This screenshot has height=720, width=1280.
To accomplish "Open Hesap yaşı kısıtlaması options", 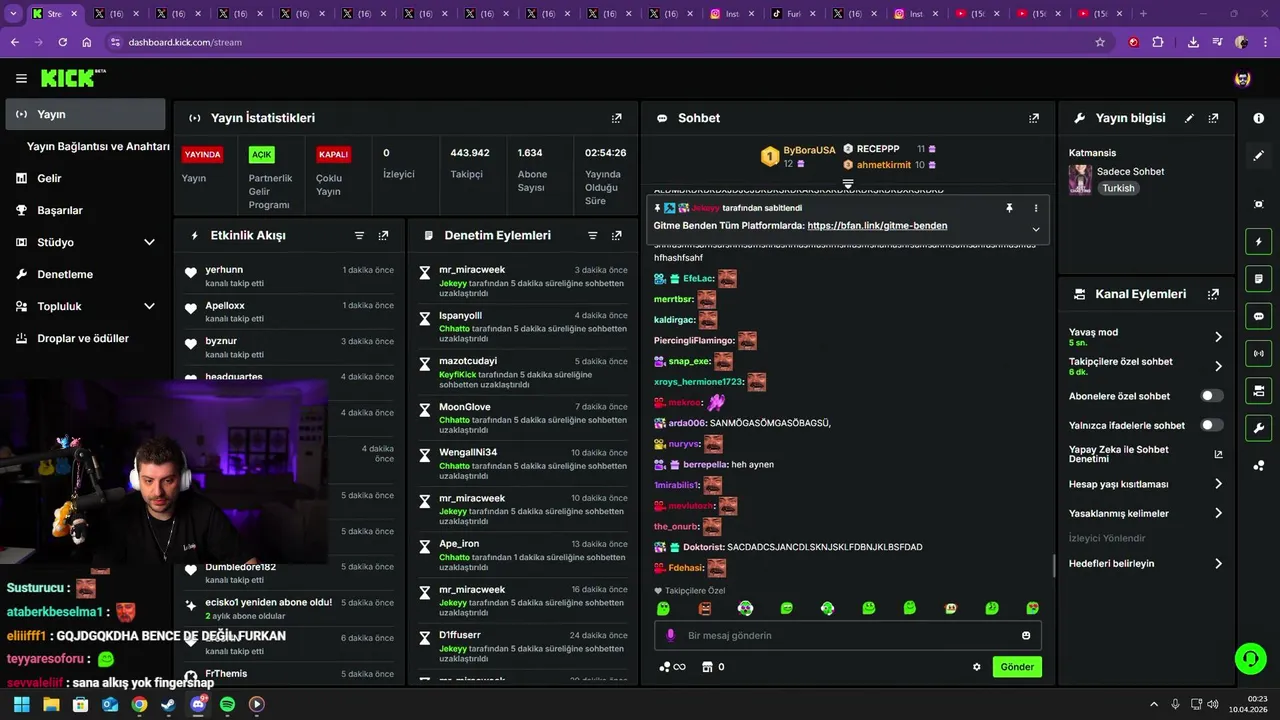I will pyautogui.click(x=1218, y=484).
